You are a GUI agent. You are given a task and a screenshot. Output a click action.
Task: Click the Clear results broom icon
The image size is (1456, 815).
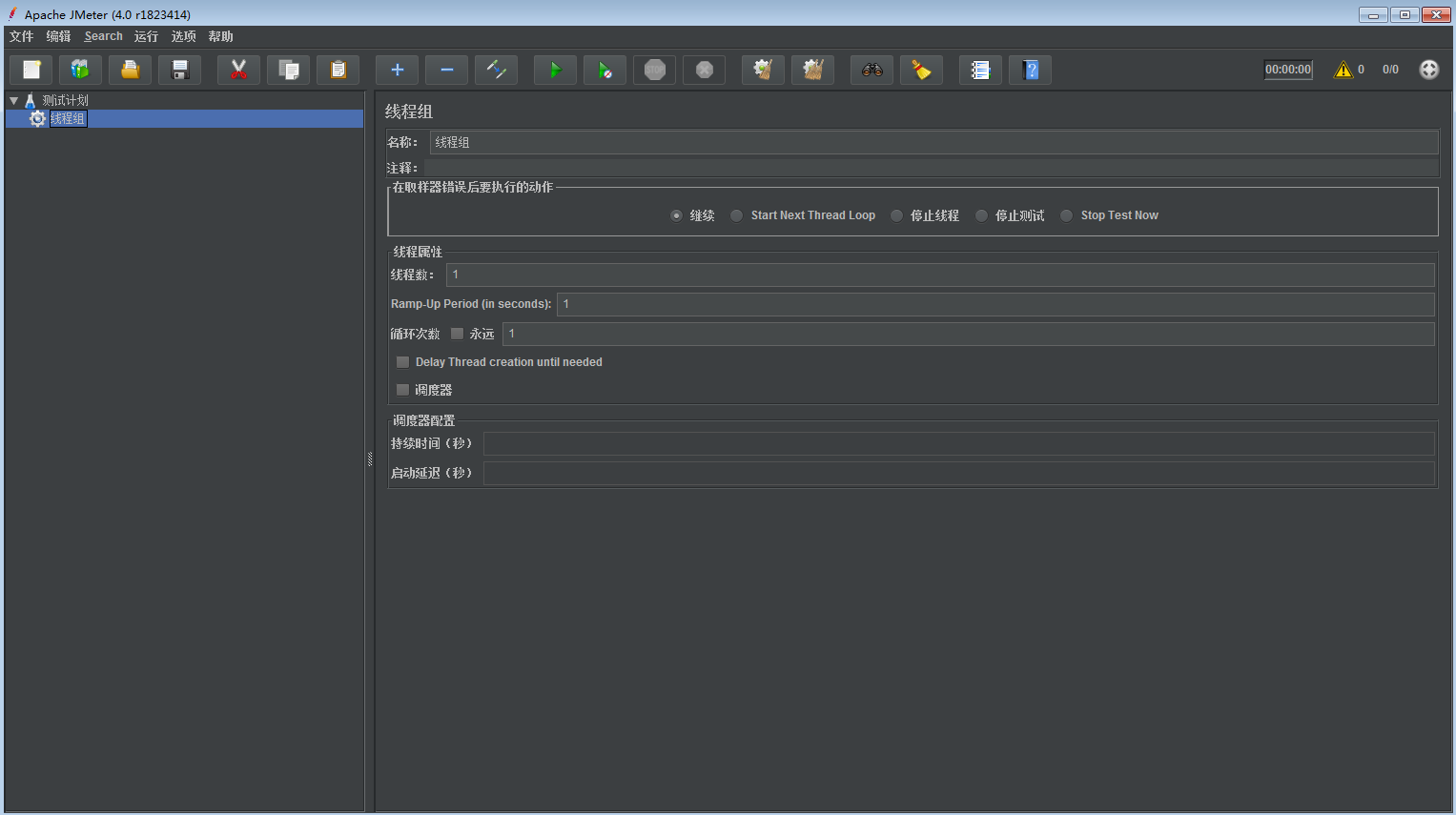(x=764, y=70)
